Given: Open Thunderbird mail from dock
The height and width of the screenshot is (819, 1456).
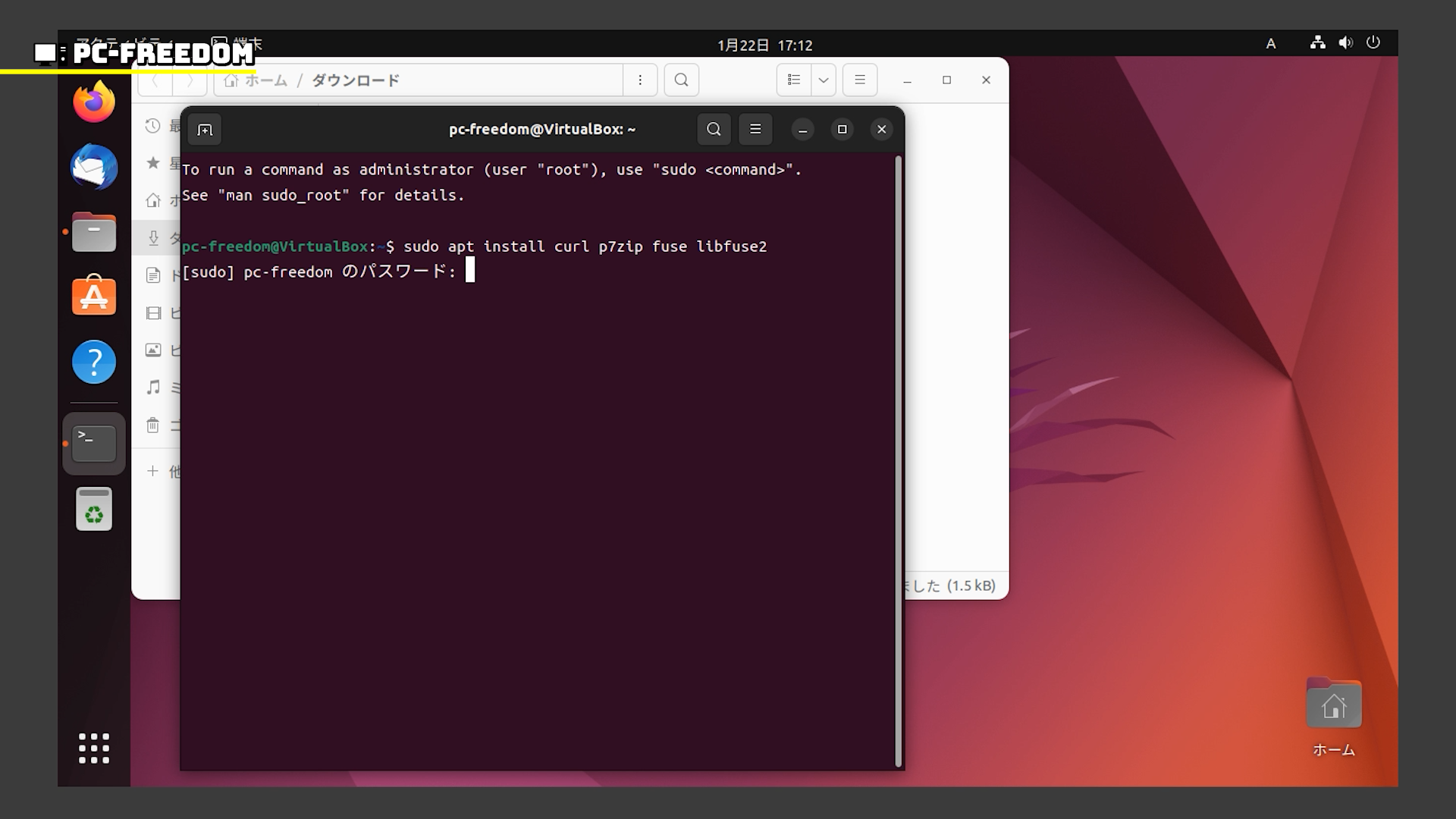Looking at the screenshot, I should pyautogui.click(x=94, y=167).
